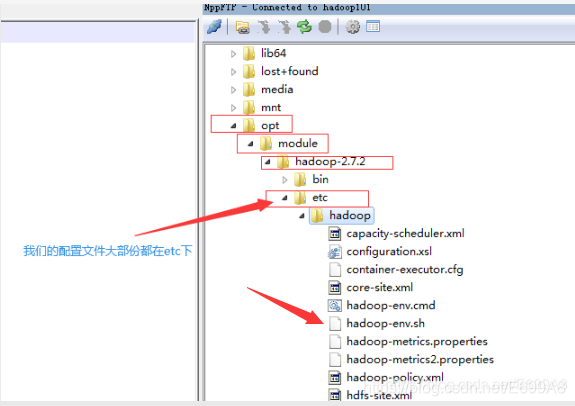Select the bin tree label
This screenshot has height=406, width=575.
coord(320,179)
